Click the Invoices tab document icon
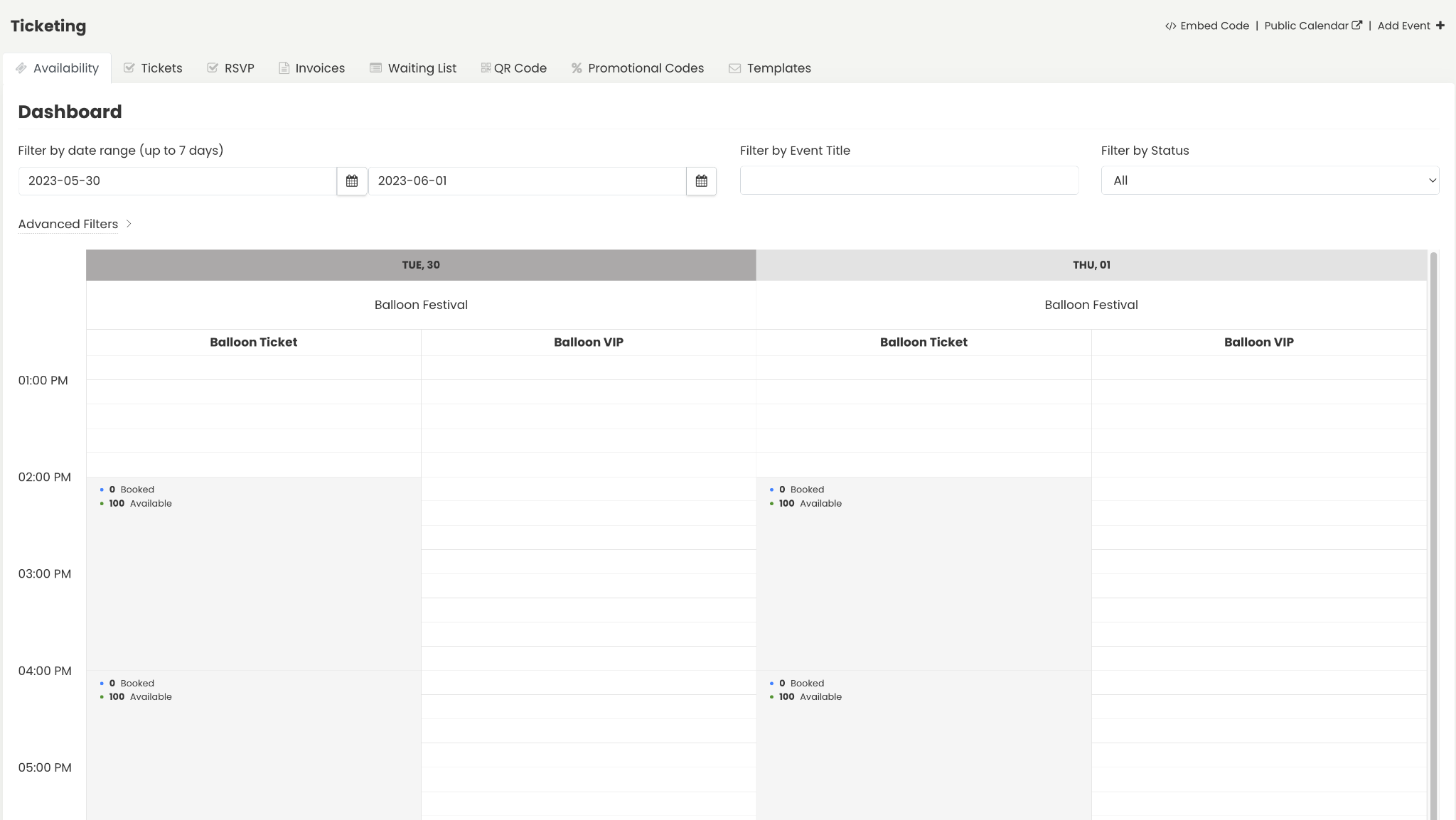The image size is (1456, 820). tap(284, 68)
